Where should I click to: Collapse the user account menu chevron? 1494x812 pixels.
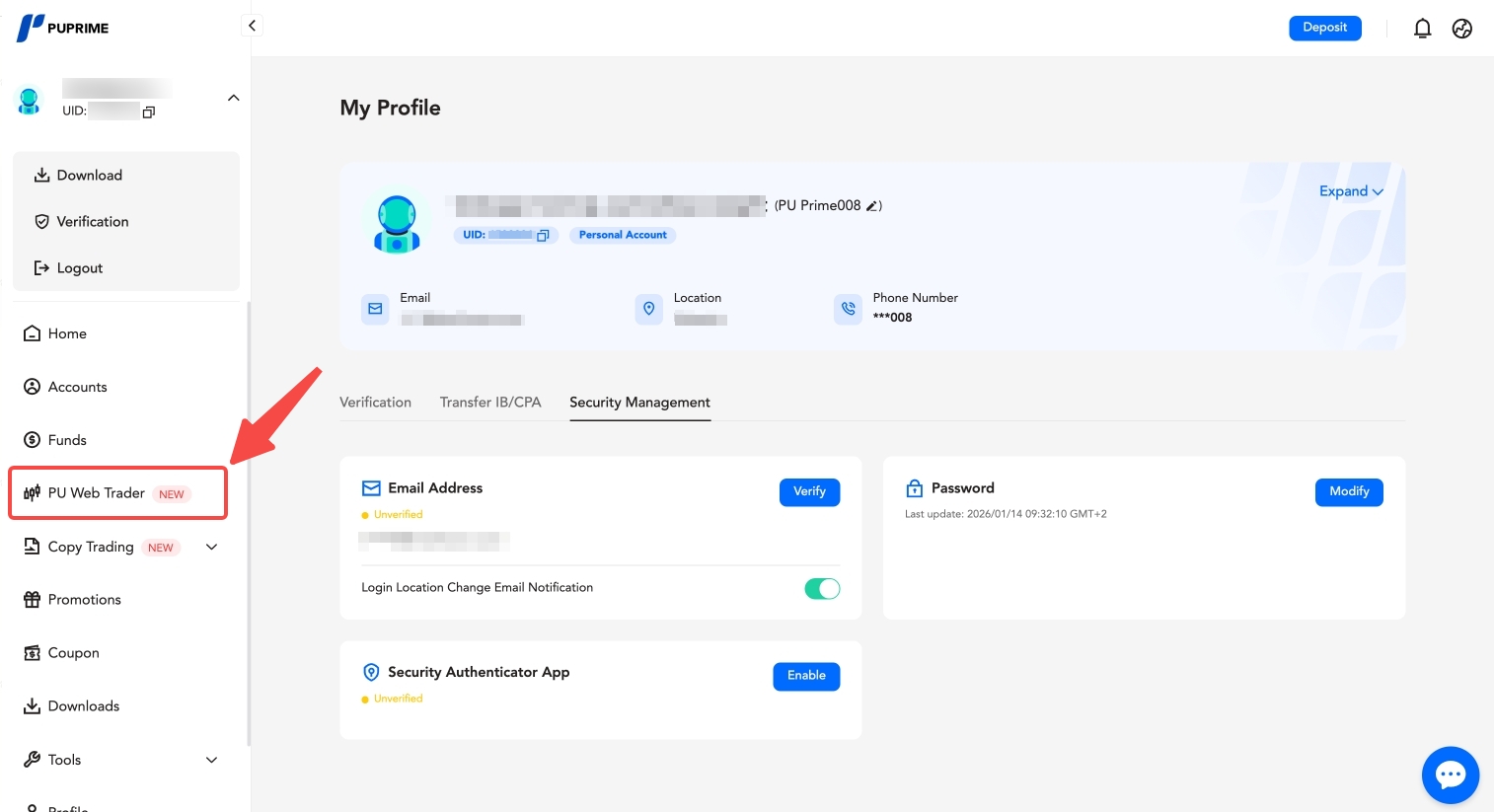tap(233, 98)
